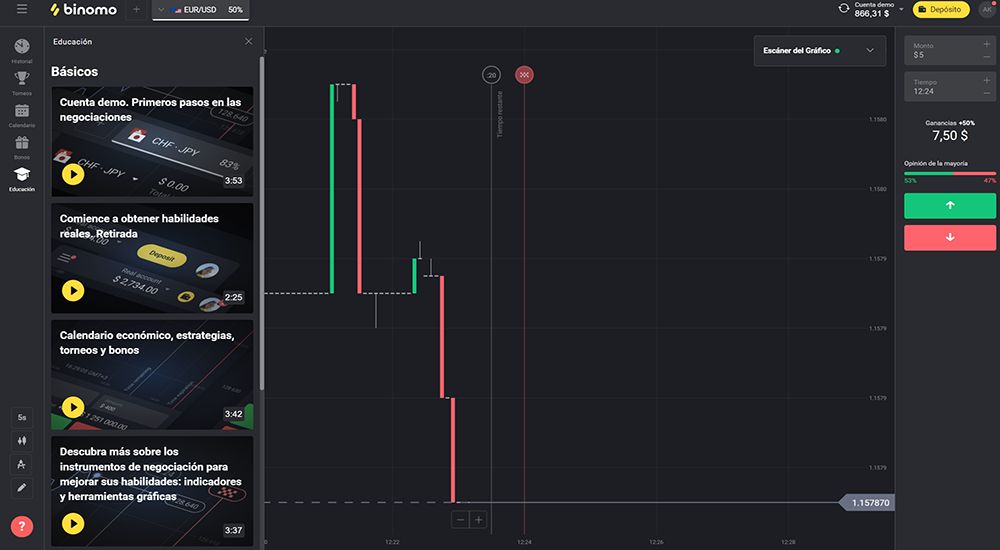
Task: Play the 'Cuenta demo. Primeros pasos' video
Action: (x=73, y=175)
